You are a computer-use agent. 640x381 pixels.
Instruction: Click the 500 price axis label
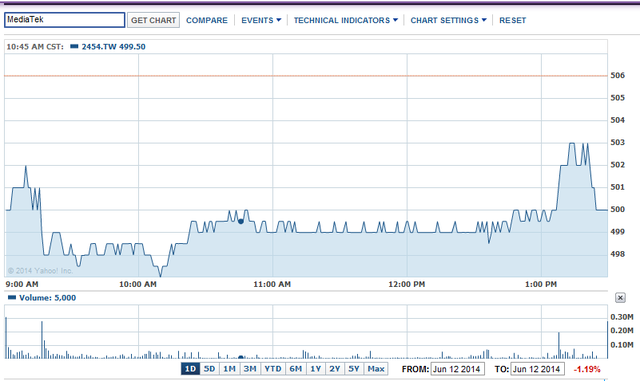coord(618,209)
